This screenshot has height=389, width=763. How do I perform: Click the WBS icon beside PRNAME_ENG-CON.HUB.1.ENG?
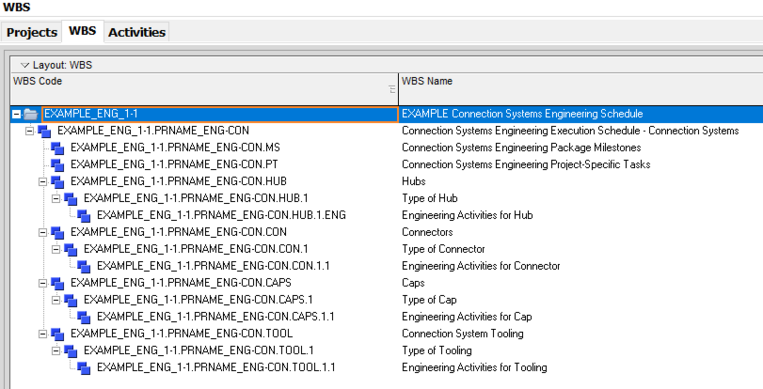84,216
